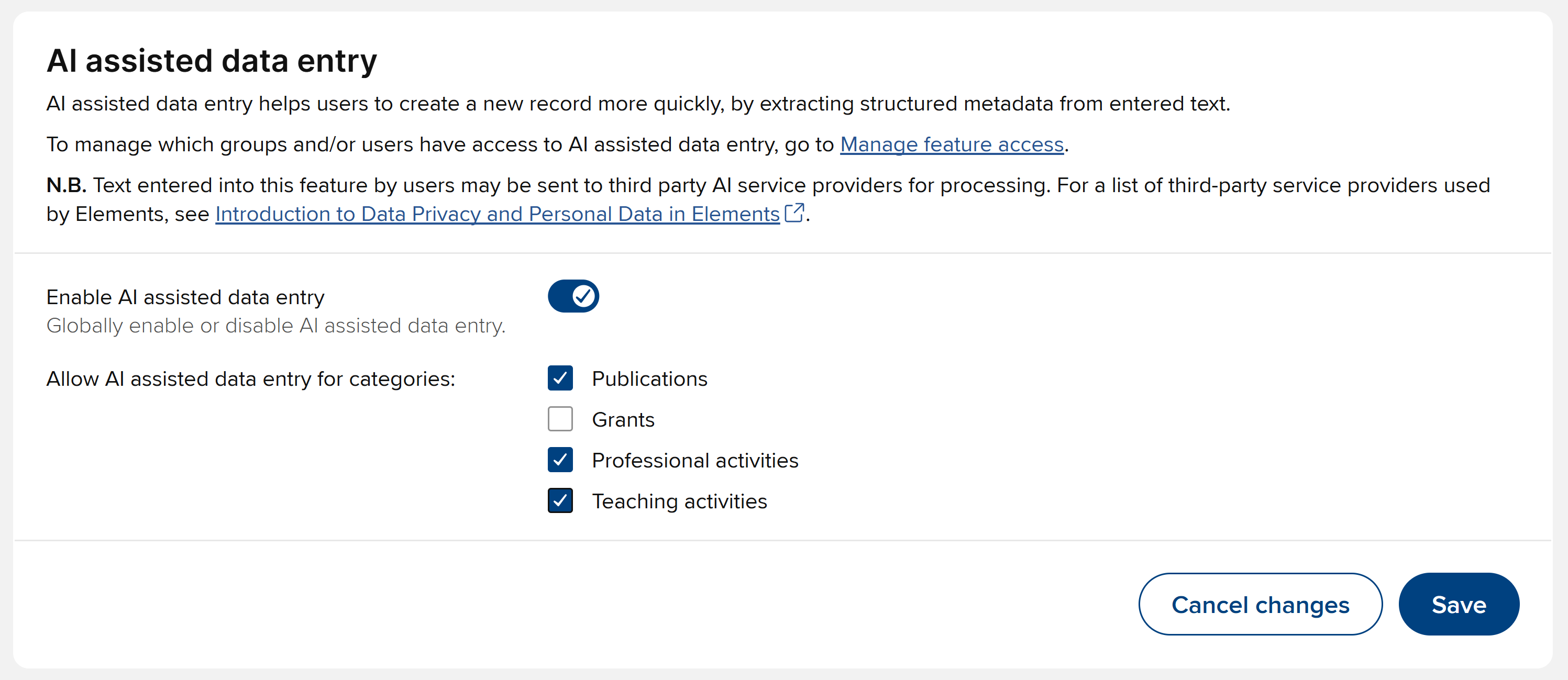1568x680 pixels.
Task: Click the Professional activities label text
Action: (x=694, y=461)
